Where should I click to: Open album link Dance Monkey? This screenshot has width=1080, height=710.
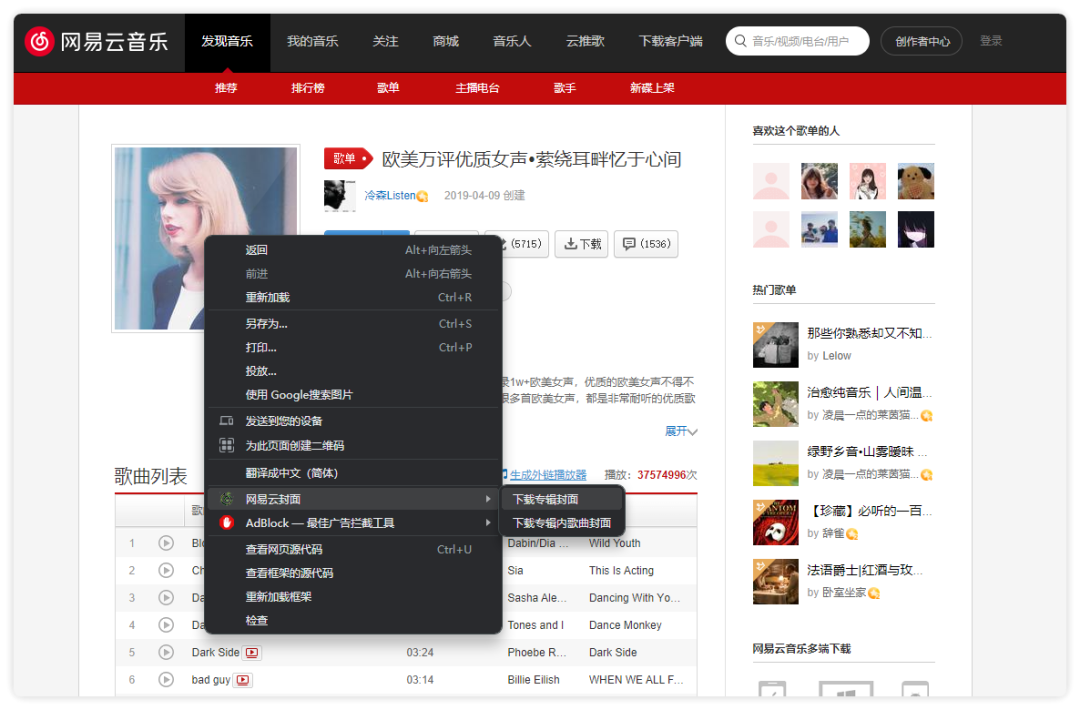(x=625, y=625)
